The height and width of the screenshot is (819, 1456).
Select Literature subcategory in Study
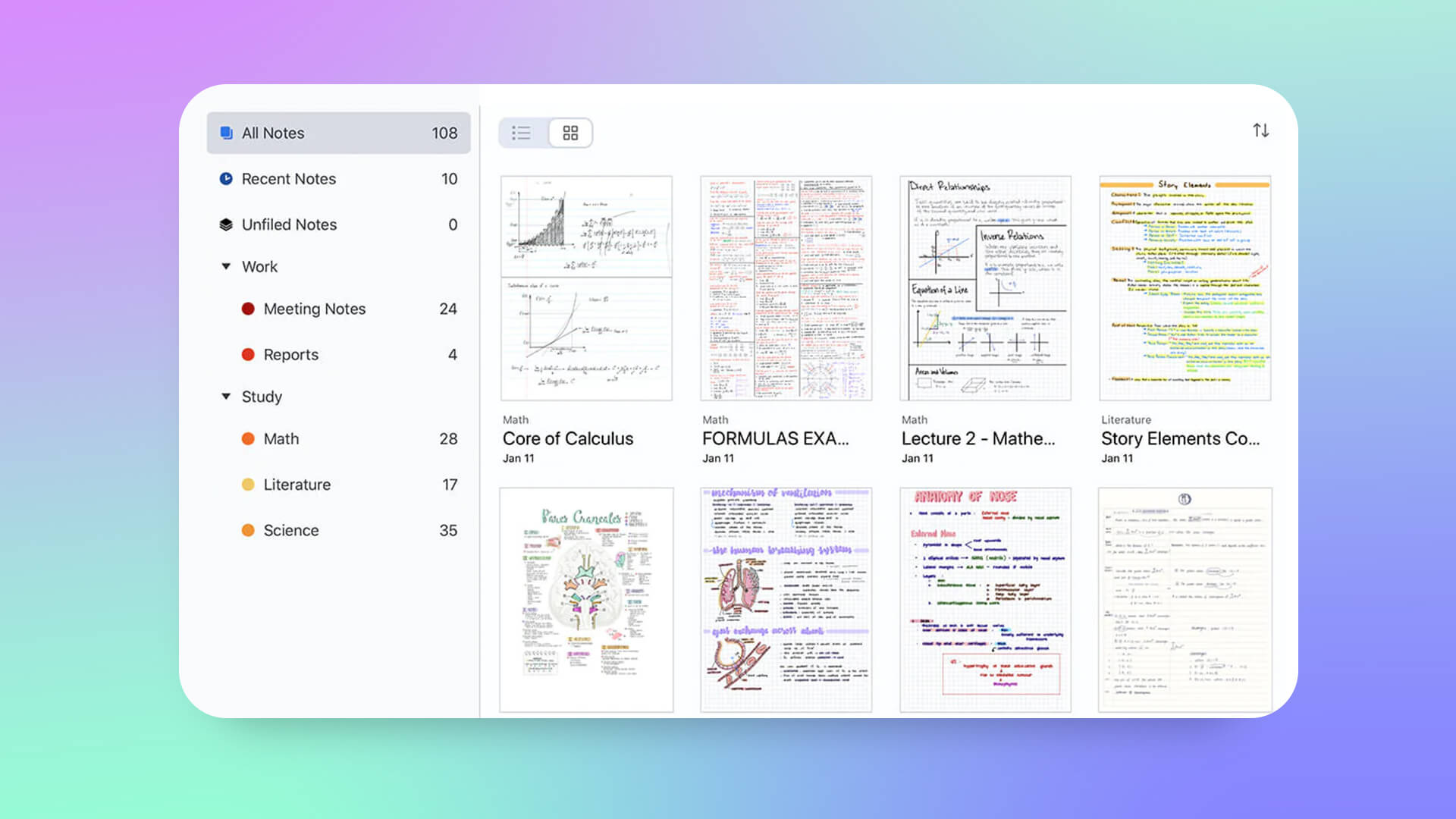(x=296, y=484)
